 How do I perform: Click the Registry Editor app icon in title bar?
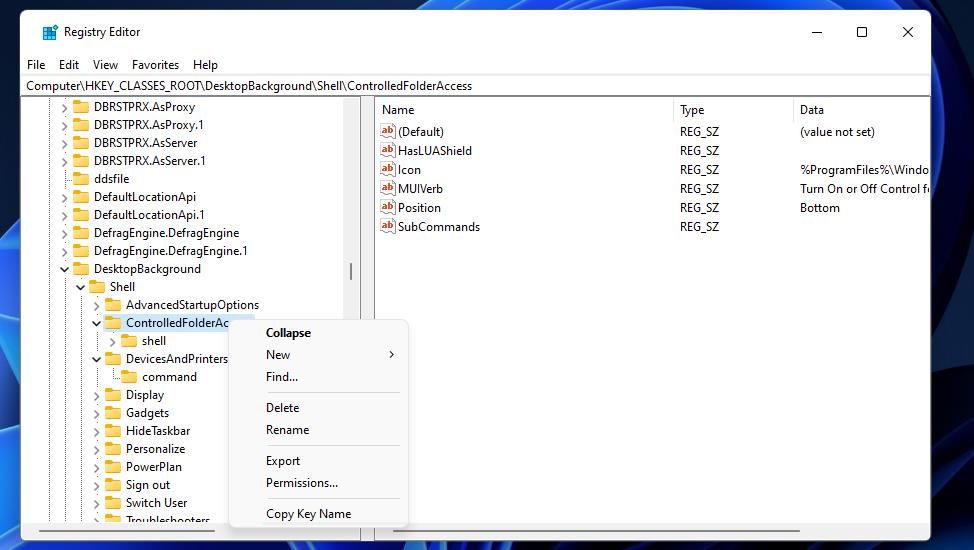coord(50,32)
